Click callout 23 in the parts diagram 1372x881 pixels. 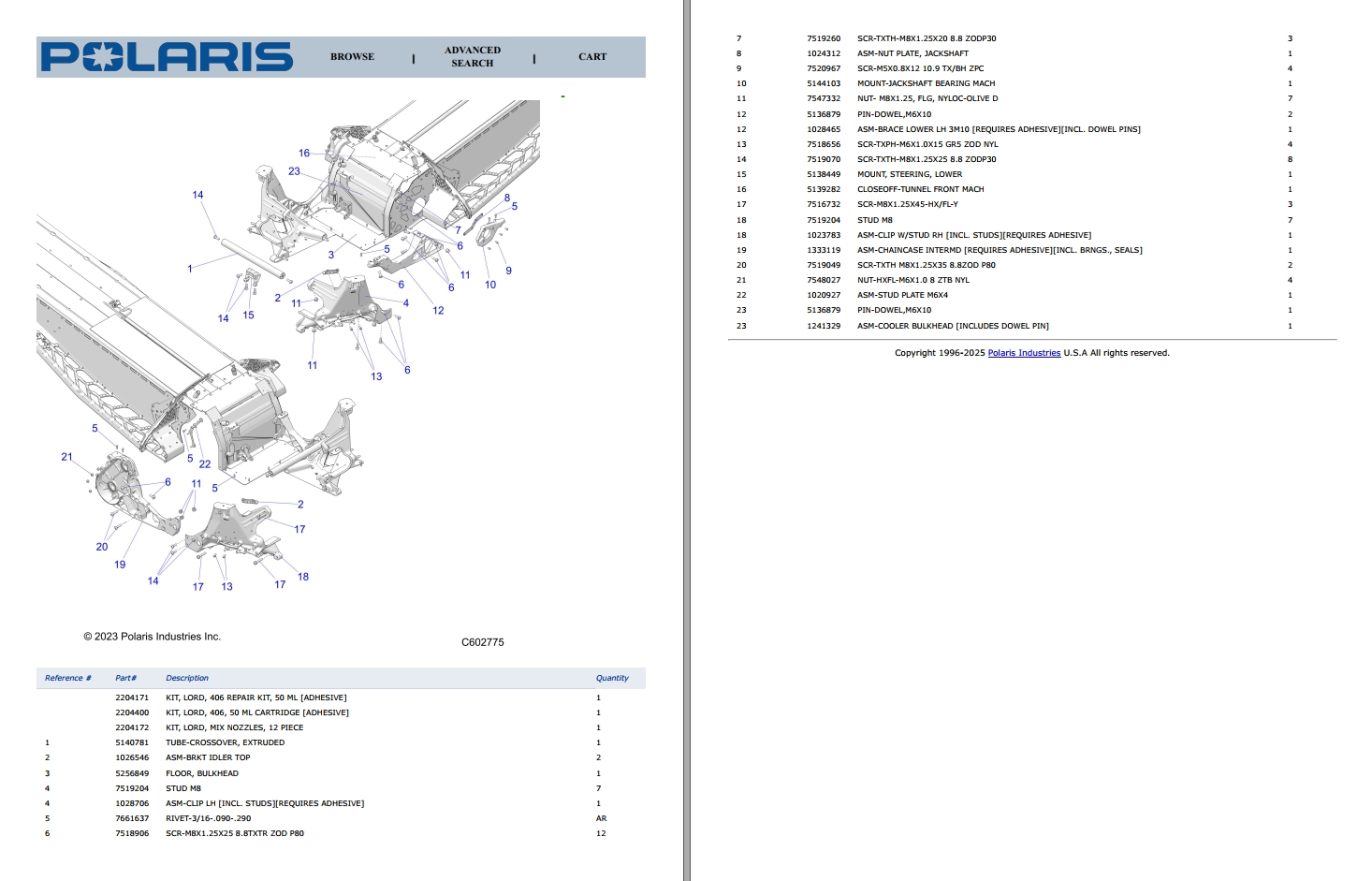(x=294, y=171)
